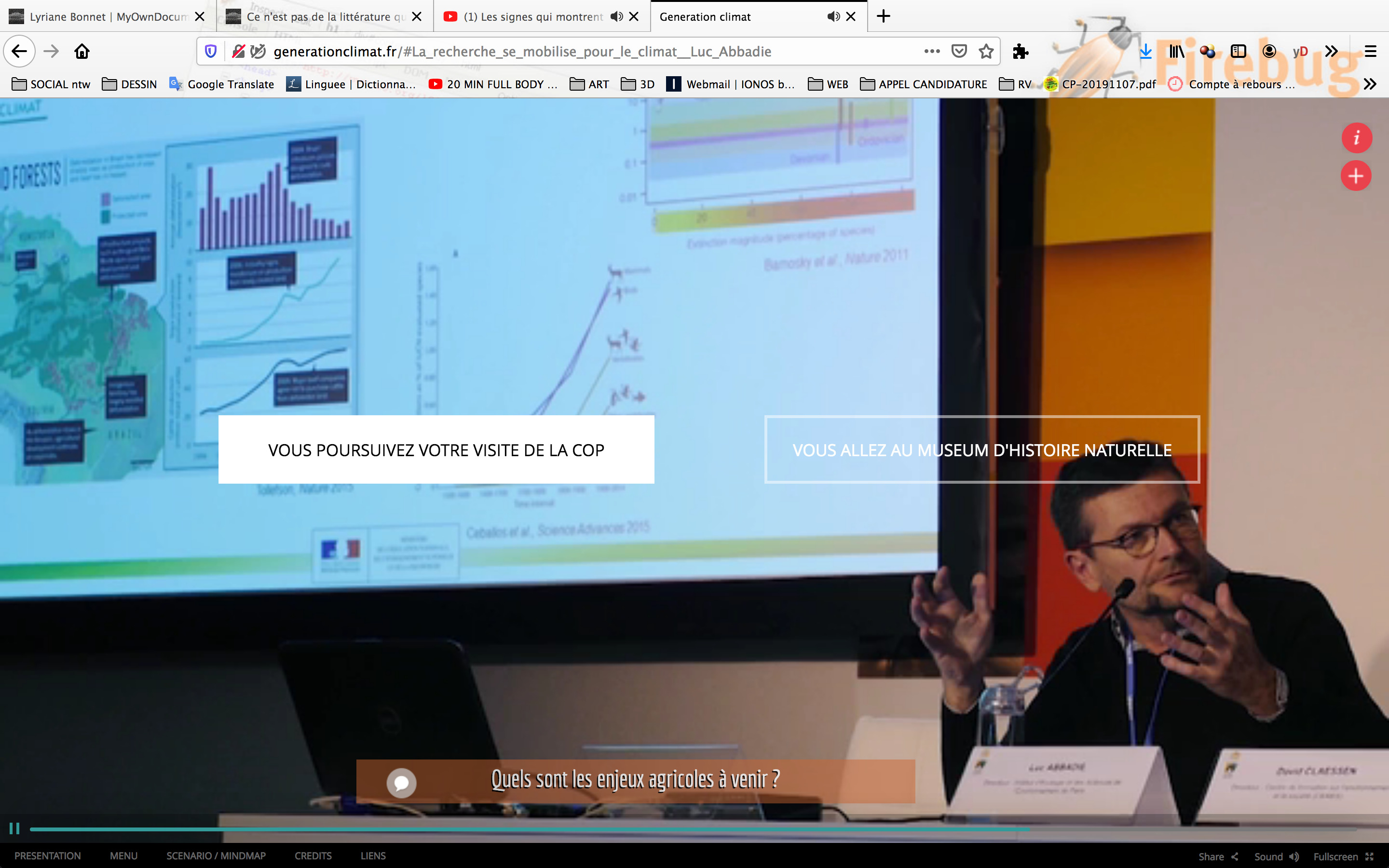Toggle Fullscreen mode
The height and width of the screenshot is (868, 1389).
tap(1343, 856)
